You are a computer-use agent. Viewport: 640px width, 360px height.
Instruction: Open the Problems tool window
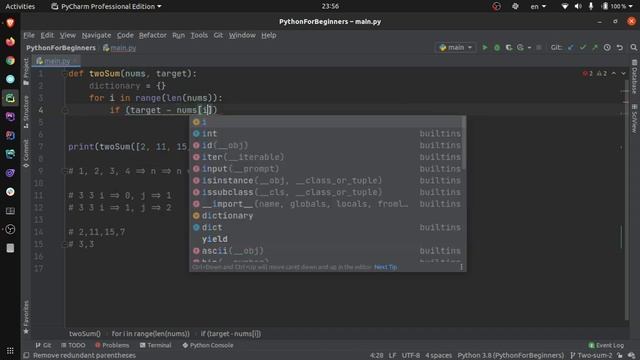point(112,345)
